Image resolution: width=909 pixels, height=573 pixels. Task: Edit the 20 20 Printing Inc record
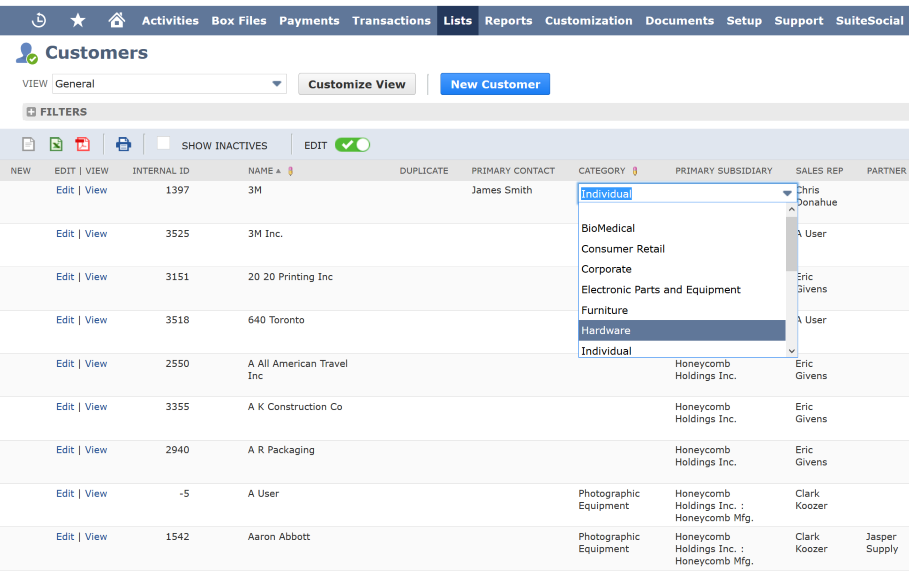pos(65,277)
